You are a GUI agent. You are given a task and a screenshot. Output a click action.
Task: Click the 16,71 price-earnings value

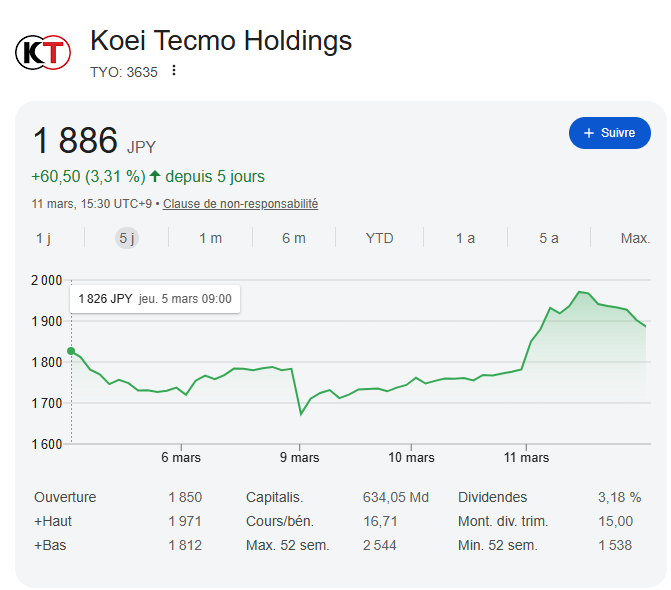coord(380,521)
